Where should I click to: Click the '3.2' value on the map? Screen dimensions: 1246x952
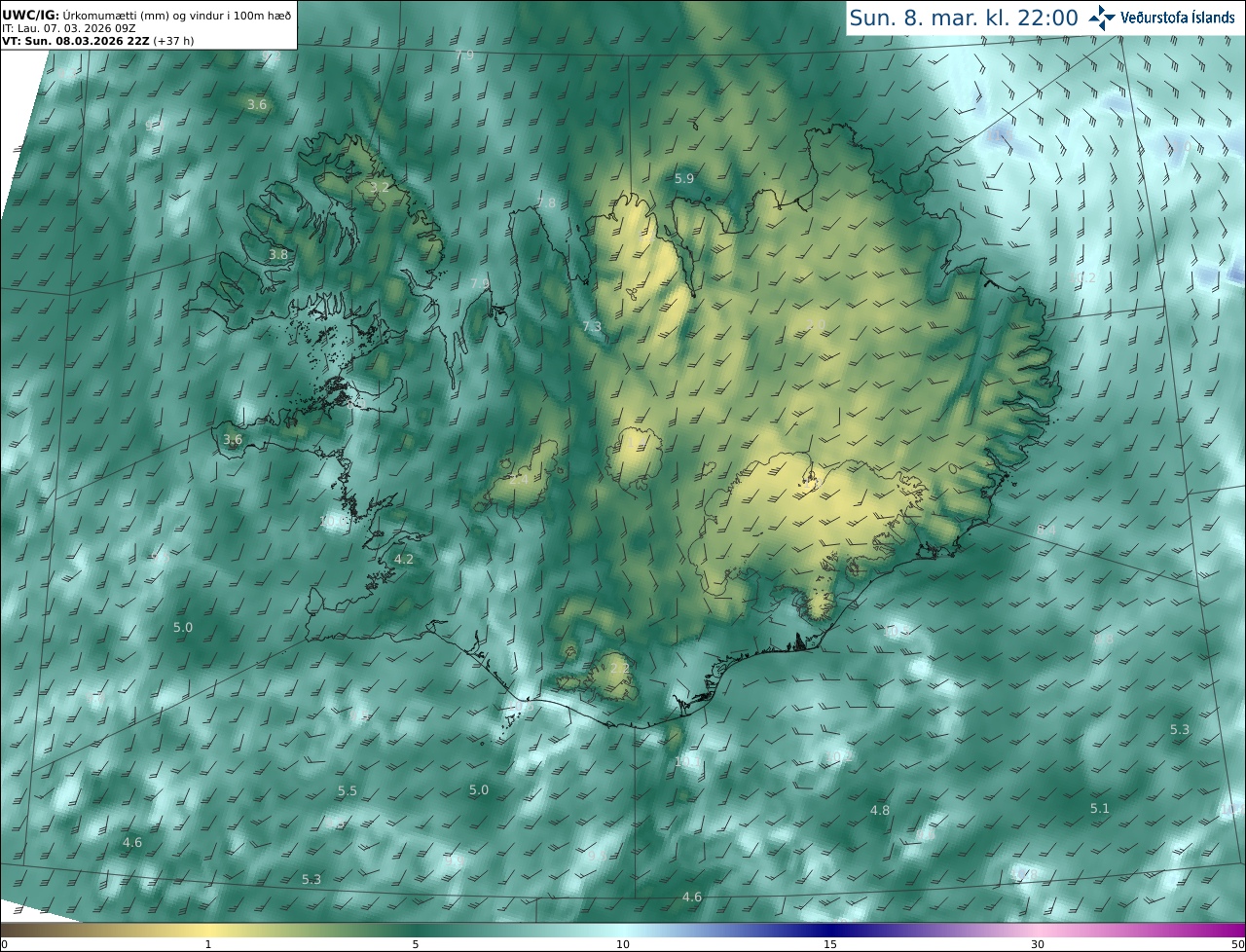pos(380,187)
